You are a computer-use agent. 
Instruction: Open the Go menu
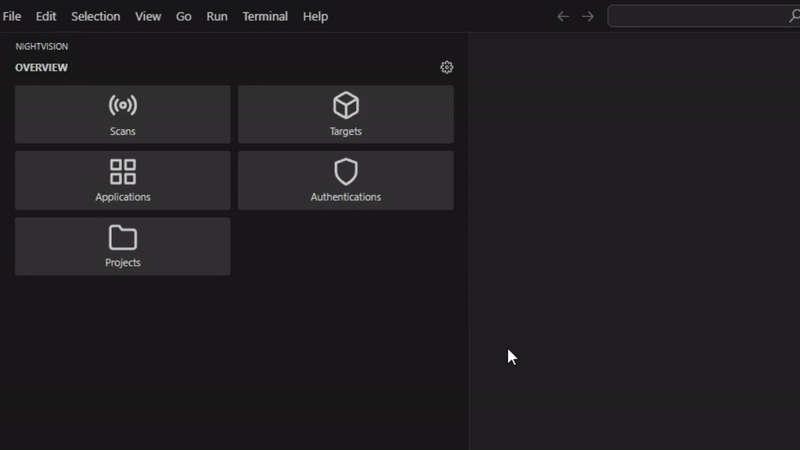[x=184, y=16]
